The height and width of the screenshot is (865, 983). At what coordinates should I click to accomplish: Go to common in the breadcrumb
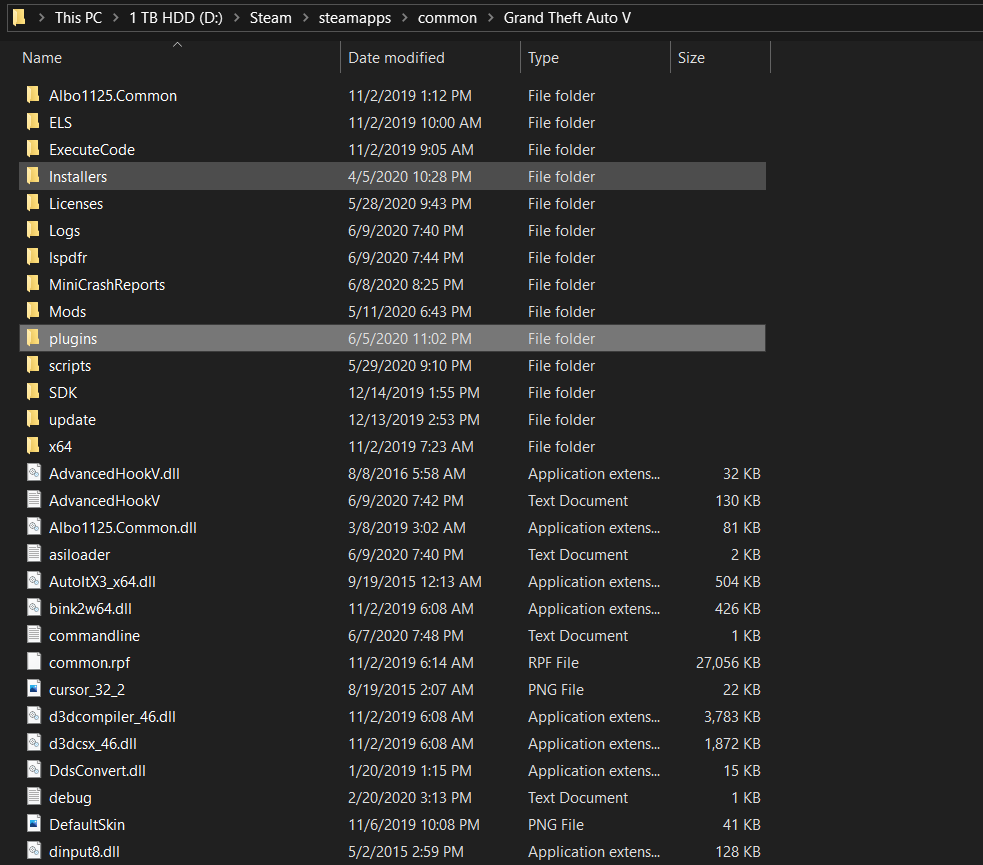pyautogui.click(x=448, y=18)
